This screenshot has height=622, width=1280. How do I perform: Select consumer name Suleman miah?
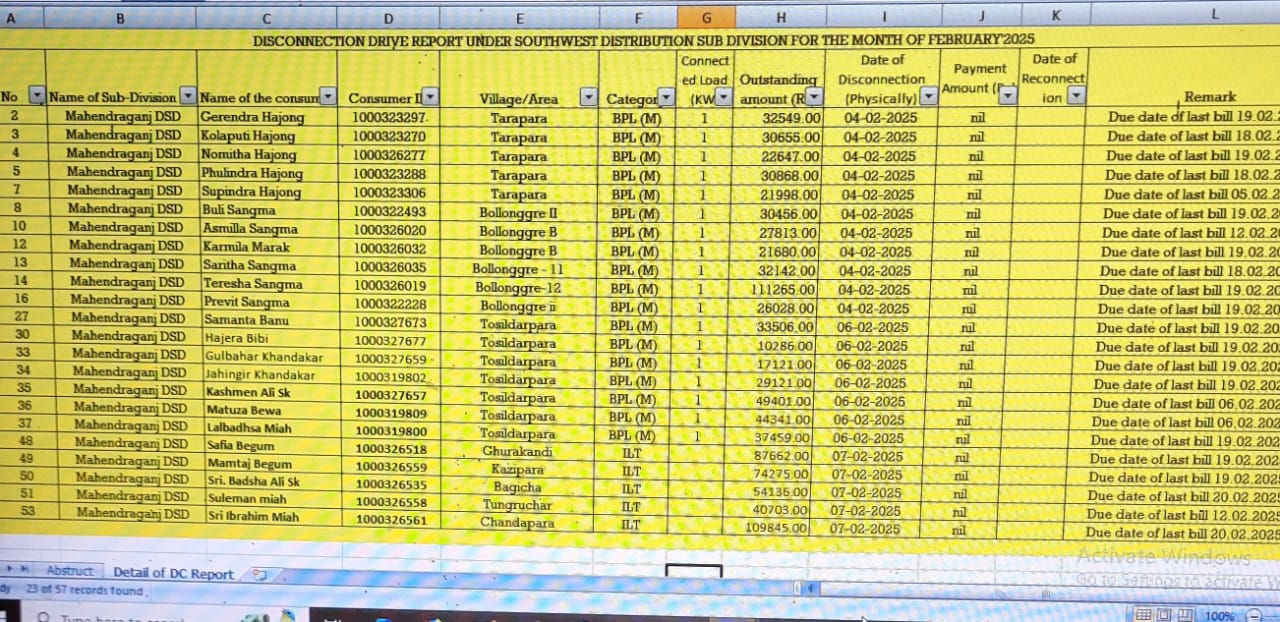246,499
